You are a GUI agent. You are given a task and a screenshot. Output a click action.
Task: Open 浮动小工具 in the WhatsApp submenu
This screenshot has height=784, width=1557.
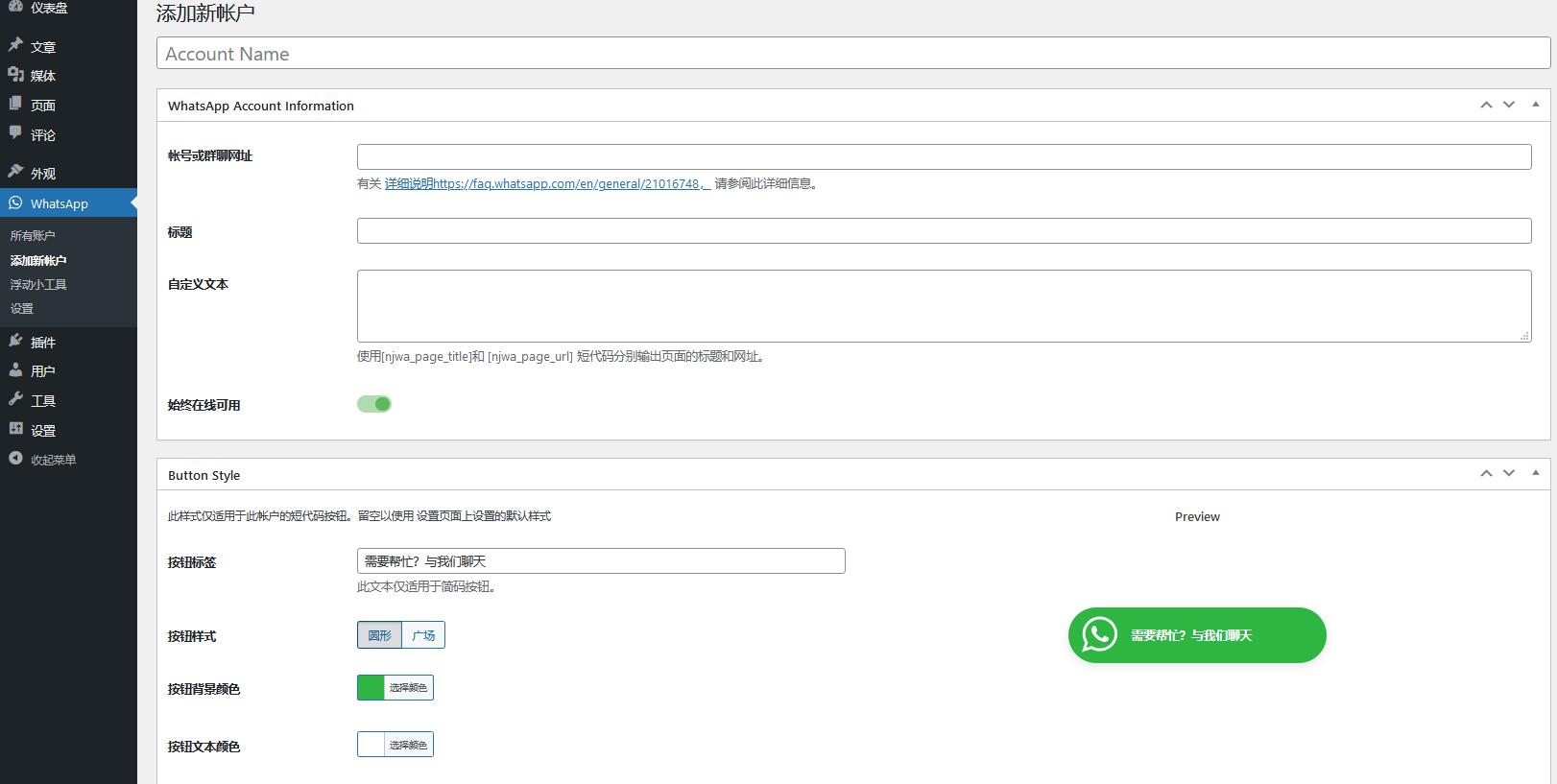38,284
